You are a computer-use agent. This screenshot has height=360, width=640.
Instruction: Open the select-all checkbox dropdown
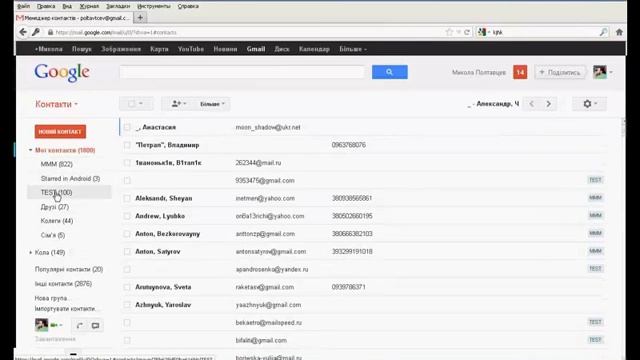coord(136,104)
